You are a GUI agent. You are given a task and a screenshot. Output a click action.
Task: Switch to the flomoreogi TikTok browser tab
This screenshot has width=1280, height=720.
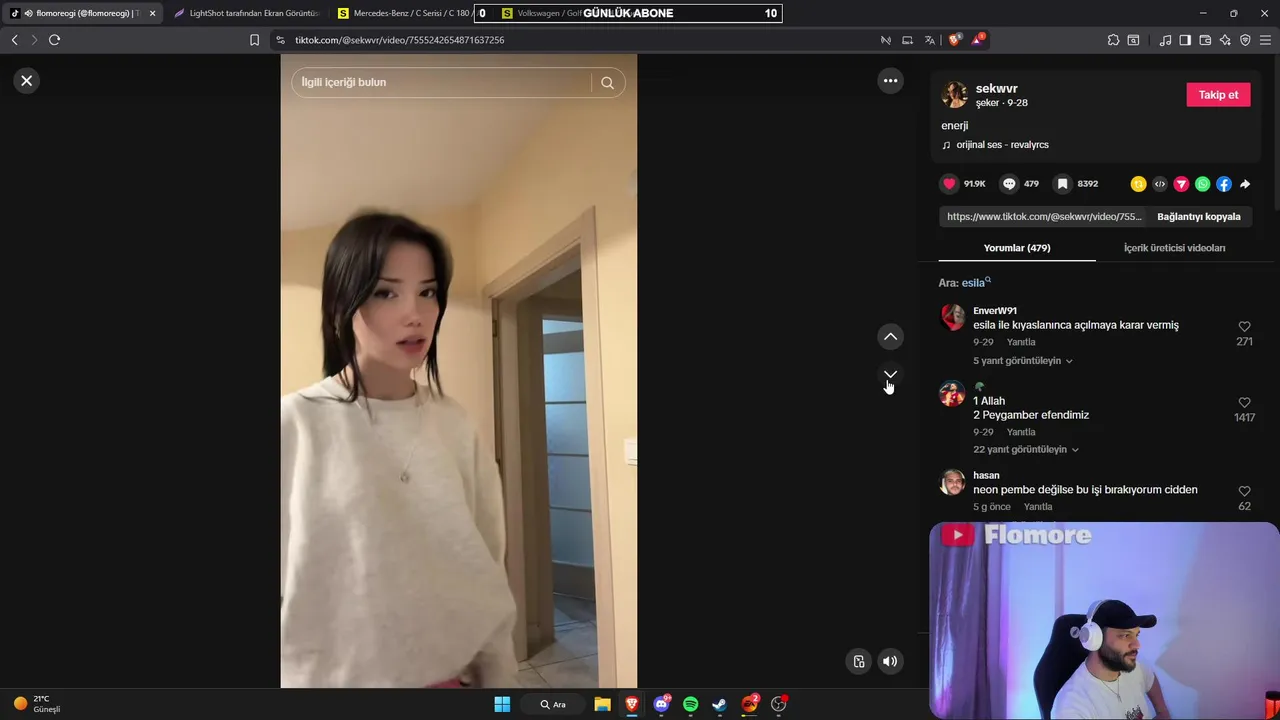coord(82,13)
